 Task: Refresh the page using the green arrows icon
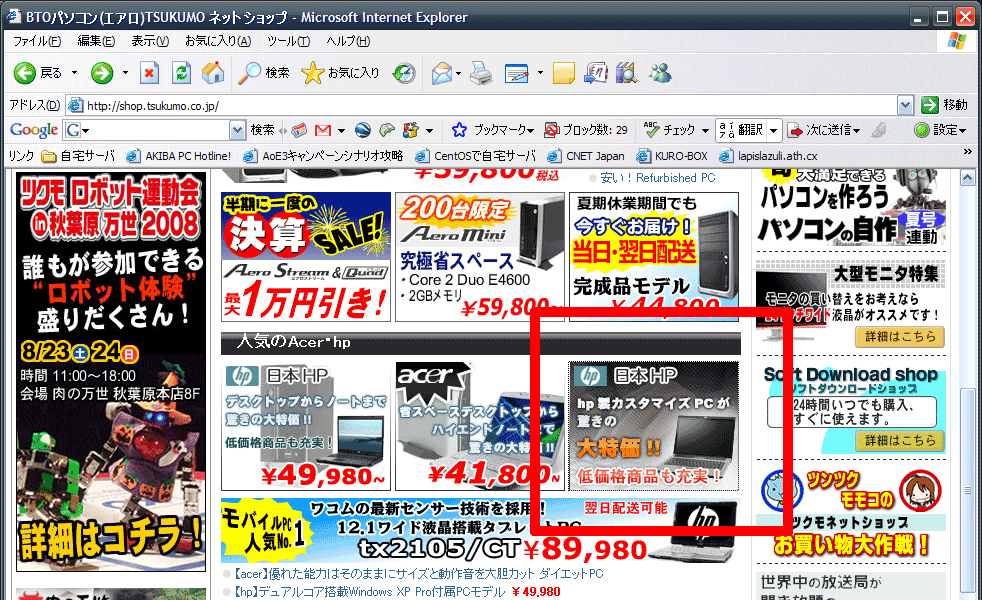pyautogui.click(x=181, y=73)
